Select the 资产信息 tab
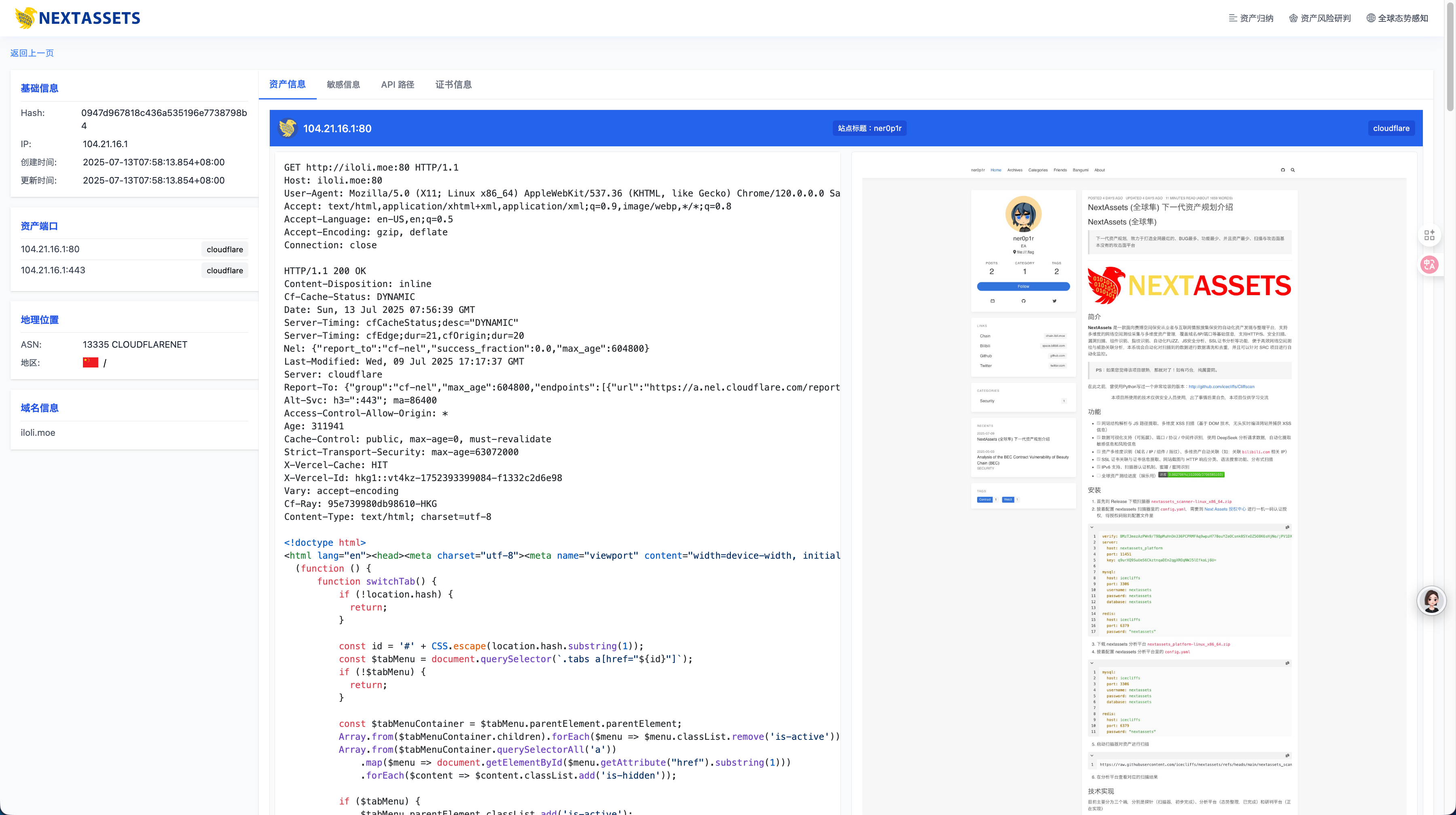The height and width of the screenshot is (815, 1456). click(287, 85)
